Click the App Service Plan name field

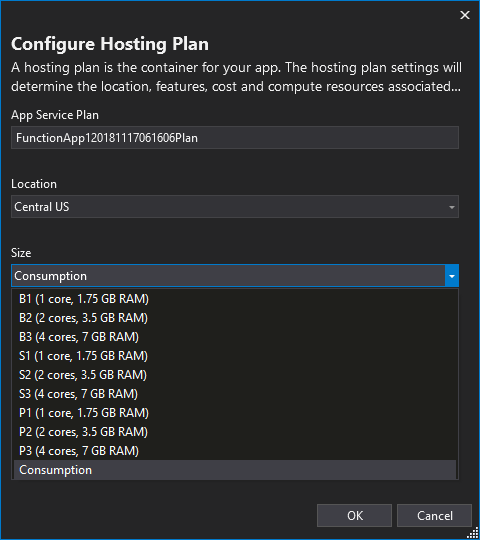point(235,138)
